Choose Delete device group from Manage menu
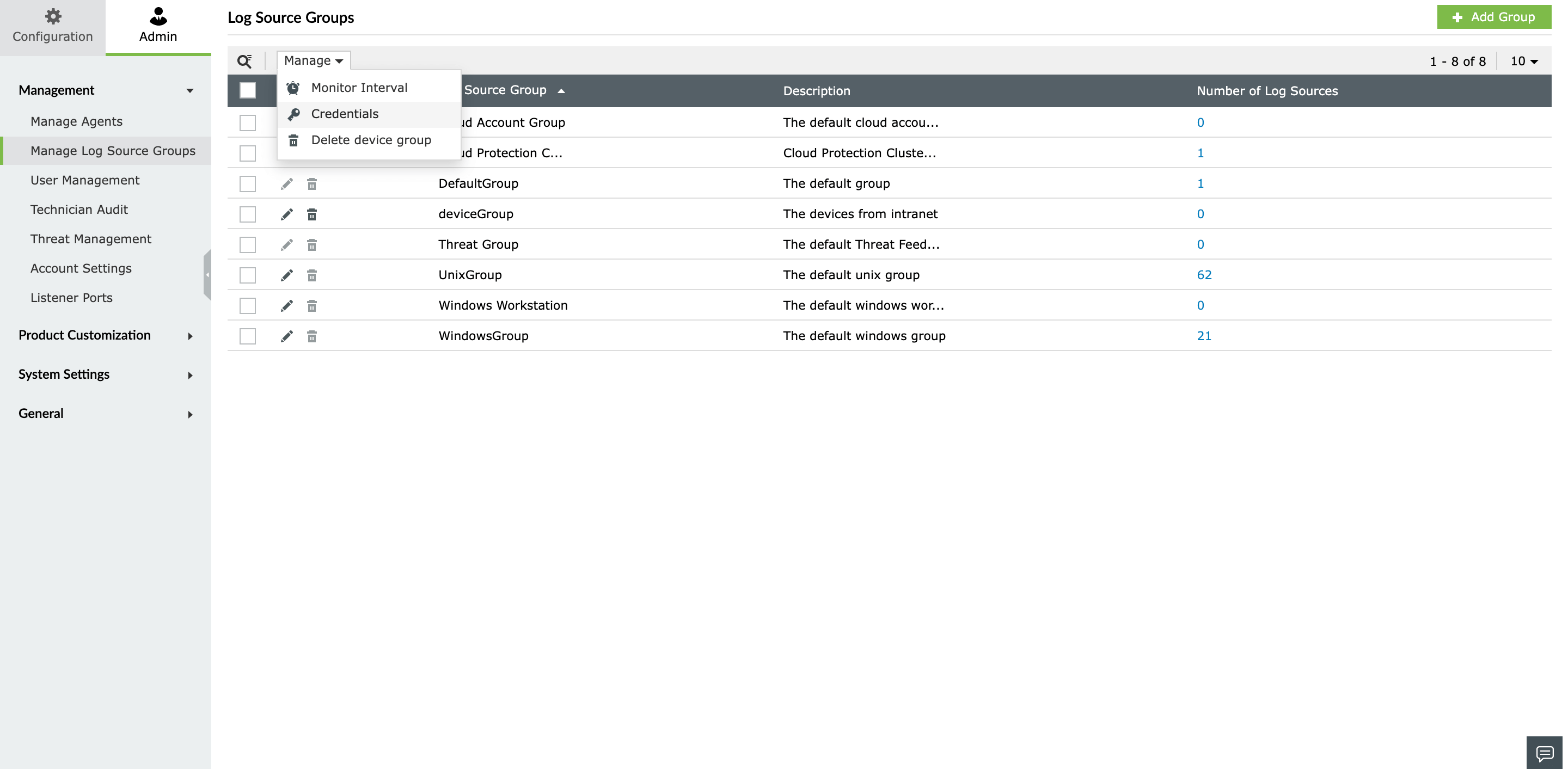Screen dimensions: 1568x769 (369, 140)
